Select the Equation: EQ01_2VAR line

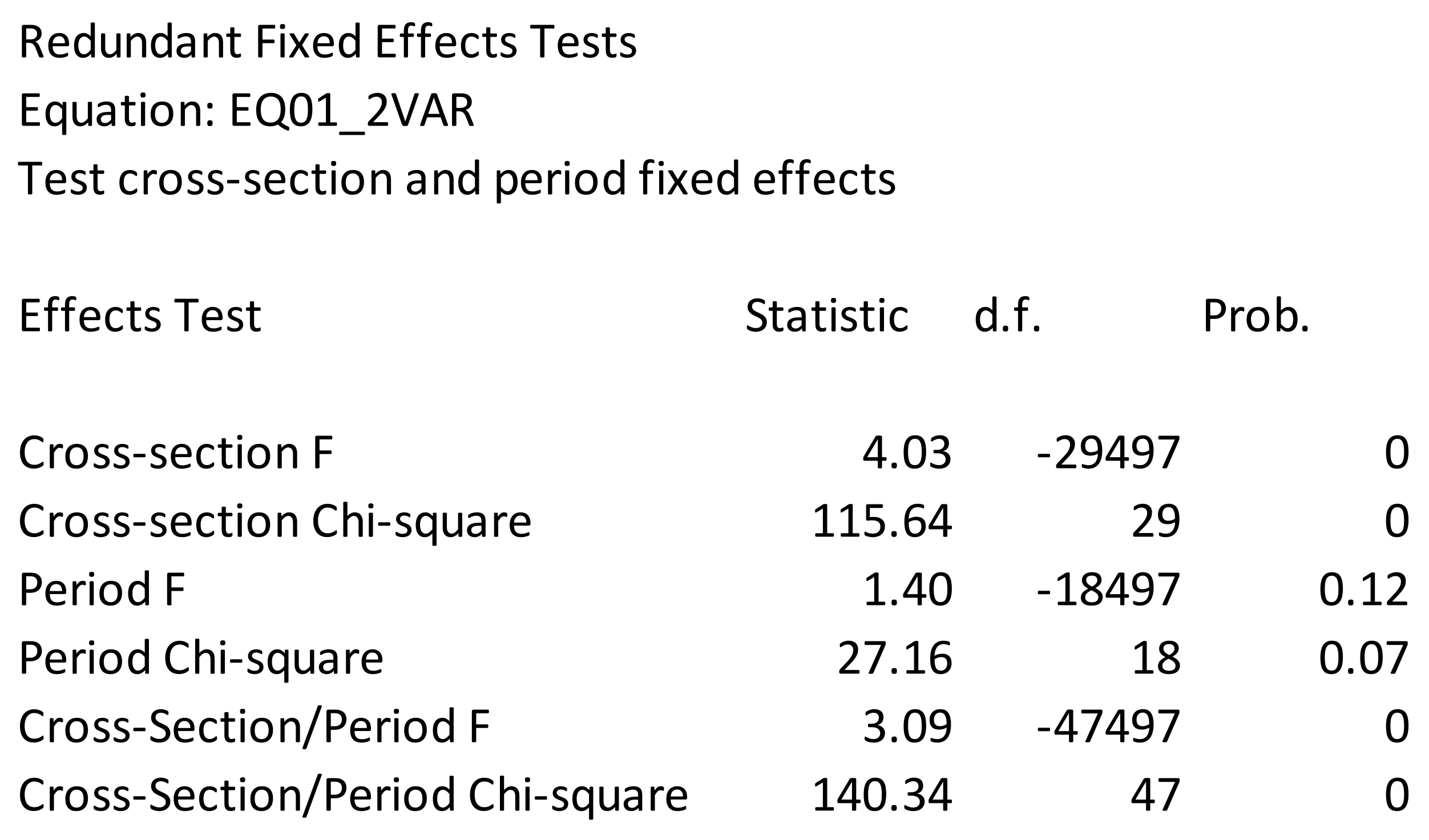click(247, 111)
